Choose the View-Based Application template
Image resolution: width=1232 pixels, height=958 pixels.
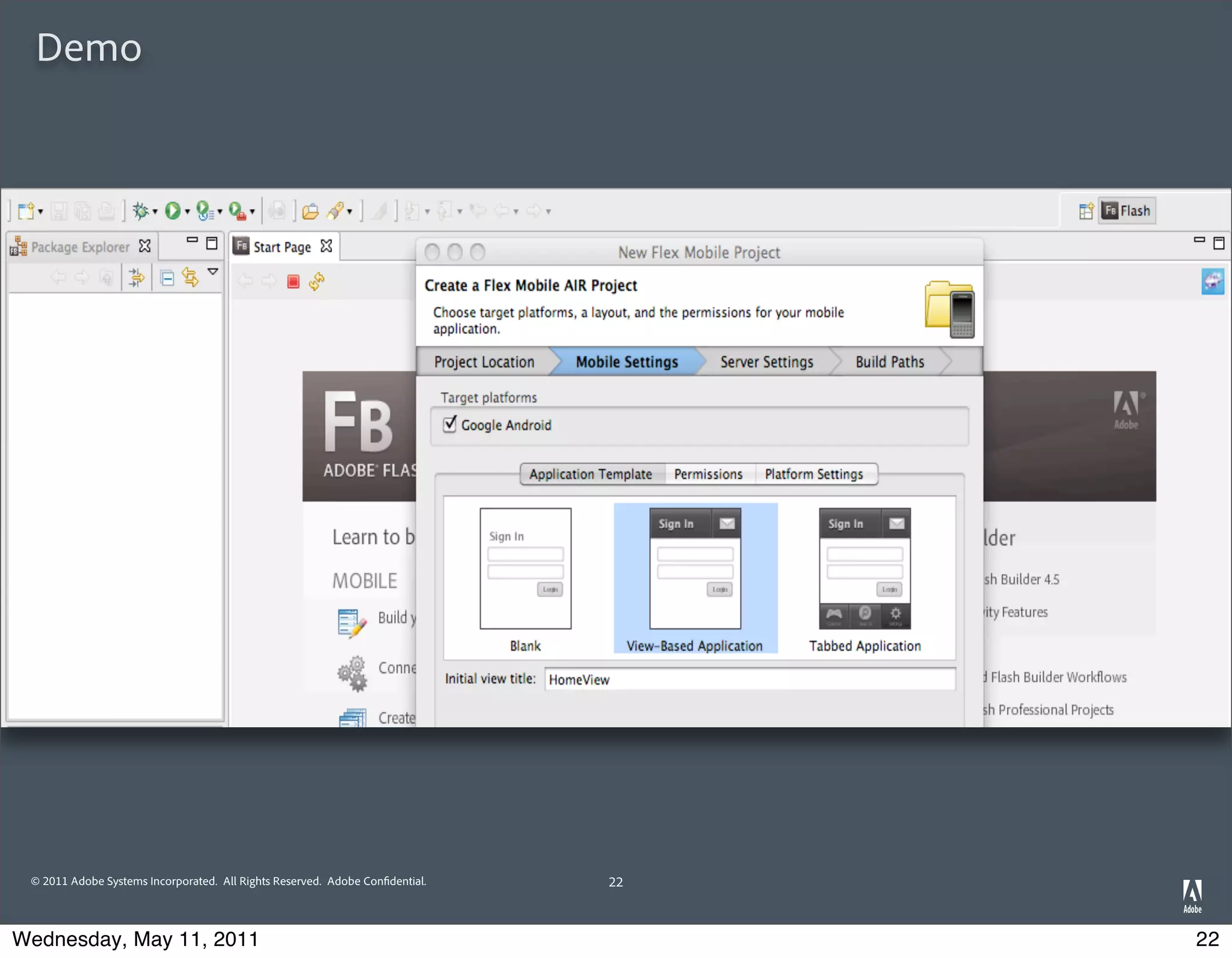click(695, 579)
